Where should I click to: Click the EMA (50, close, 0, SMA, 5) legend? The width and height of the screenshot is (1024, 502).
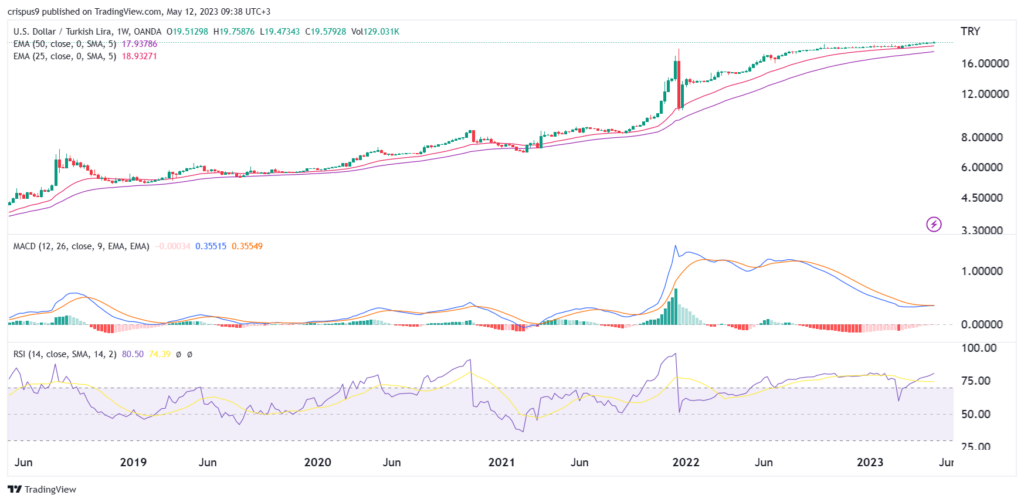[64, 44]
